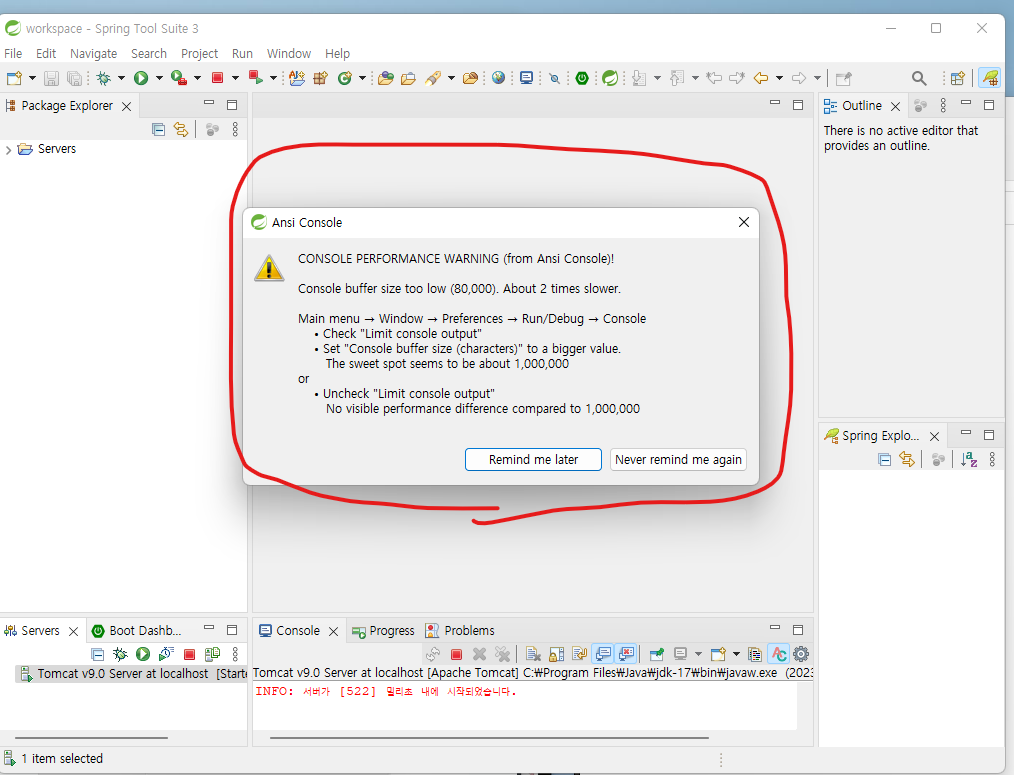This screenshot has height=775, width=1014.
Task: Close the Outline view tab
Action: (896, 106)
